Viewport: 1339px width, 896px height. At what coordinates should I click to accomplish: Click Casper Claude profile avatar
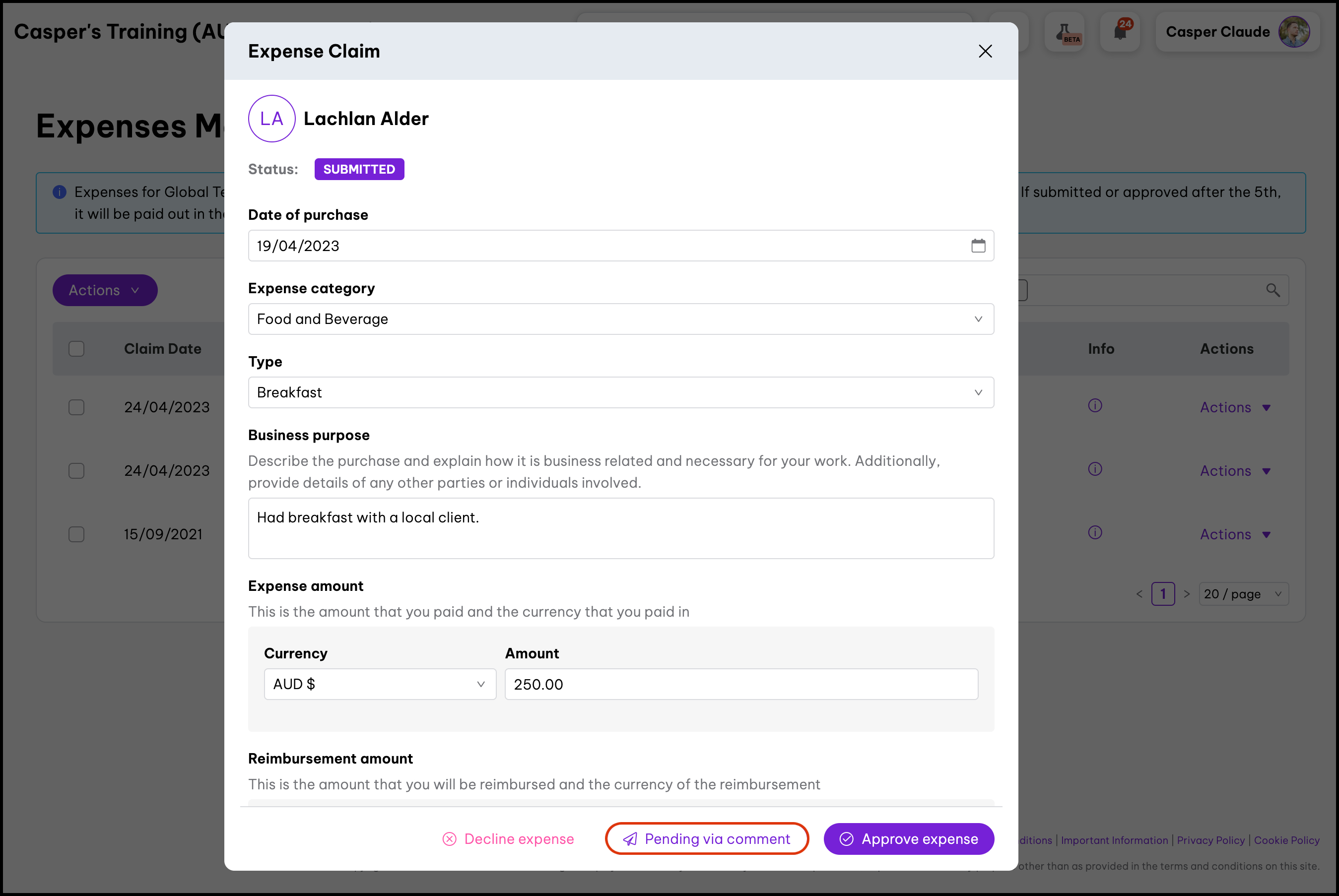click(x=1294, y=32)
